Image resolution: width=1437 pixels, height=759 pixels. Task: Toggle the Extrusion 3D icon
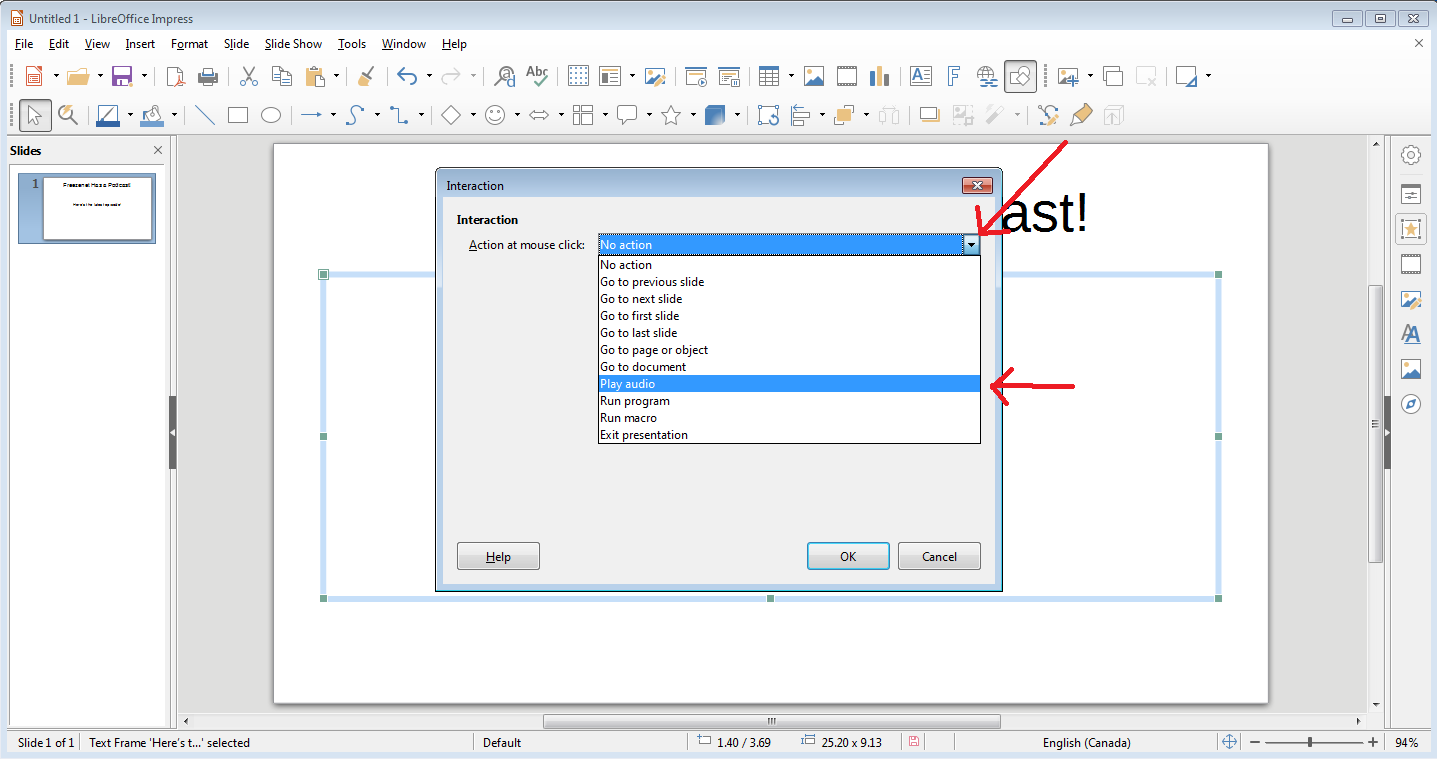point(1113,115)
